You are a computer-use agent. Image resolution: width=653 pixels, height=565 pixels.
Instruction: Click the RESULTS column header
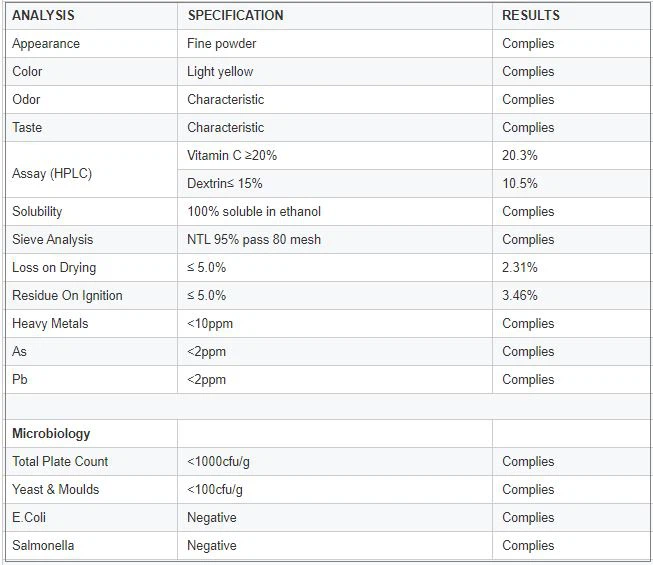tap(531, 16)
